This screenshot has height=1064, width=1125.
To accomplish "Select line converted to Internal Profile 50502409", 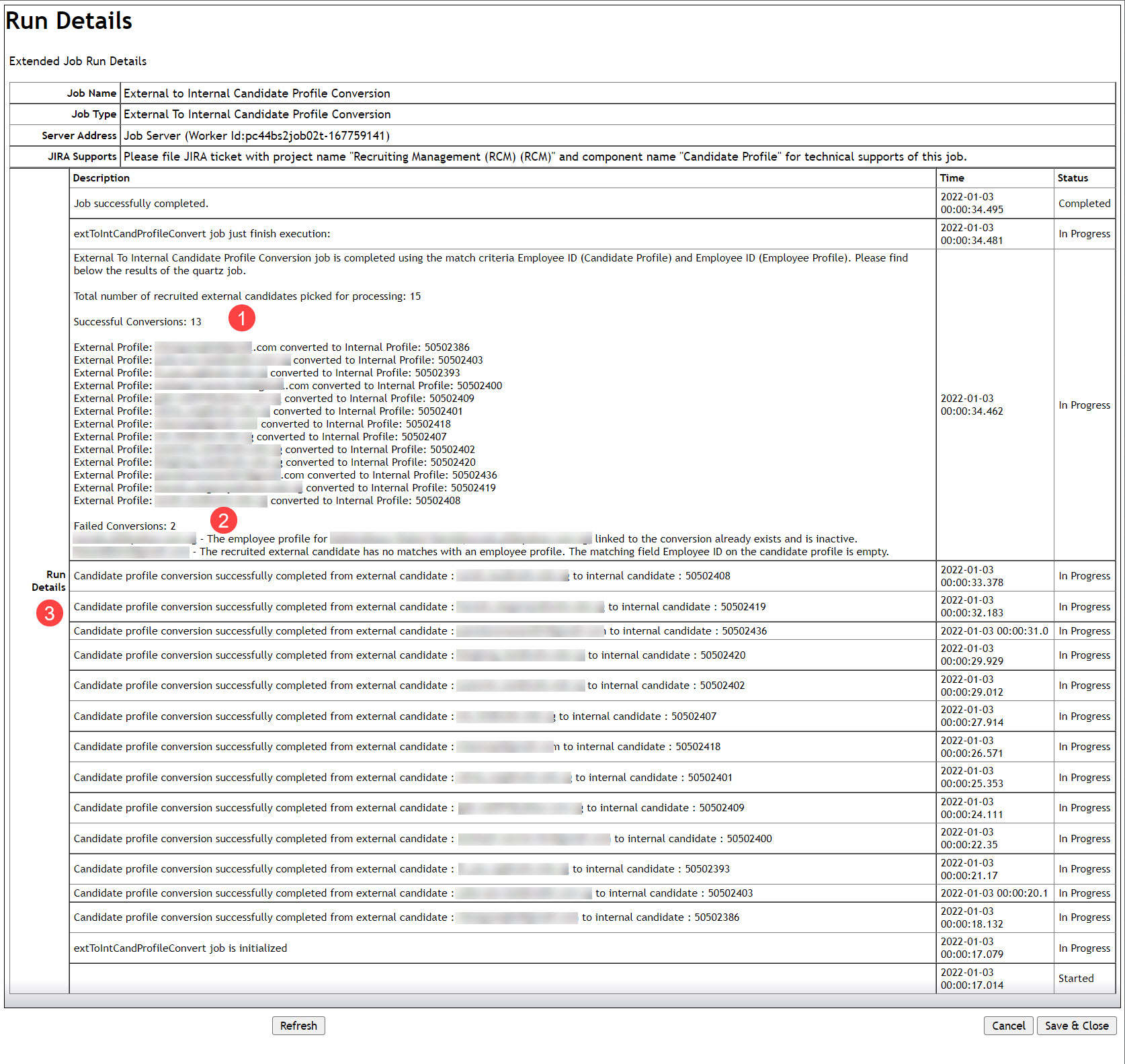I will [x=274, y=399].
